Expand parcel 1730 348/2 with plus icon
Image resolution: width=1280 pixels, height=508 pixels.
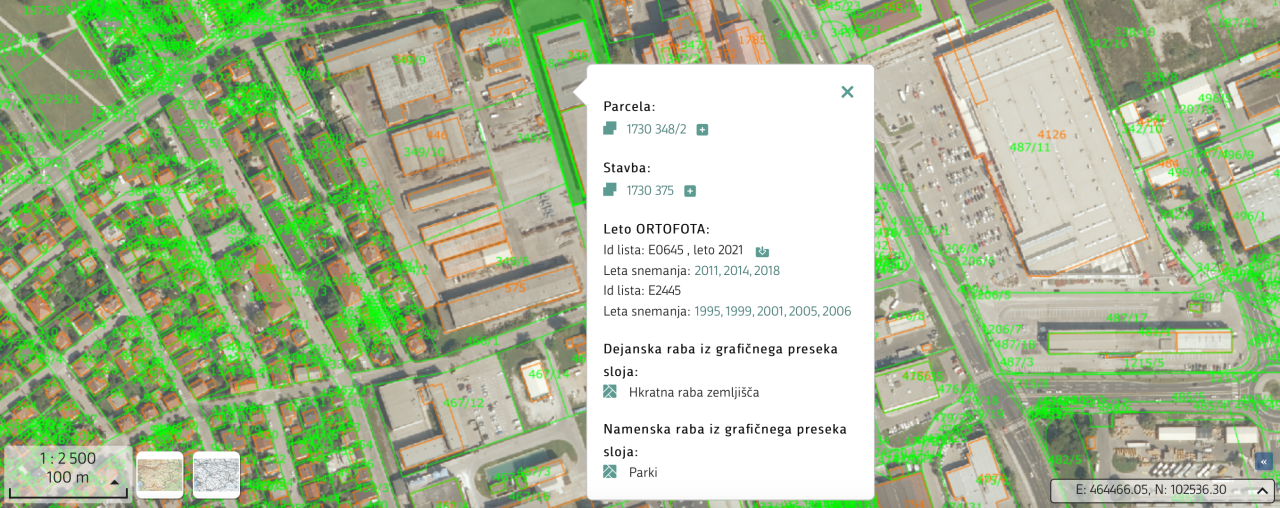click(x=702, y=130)
